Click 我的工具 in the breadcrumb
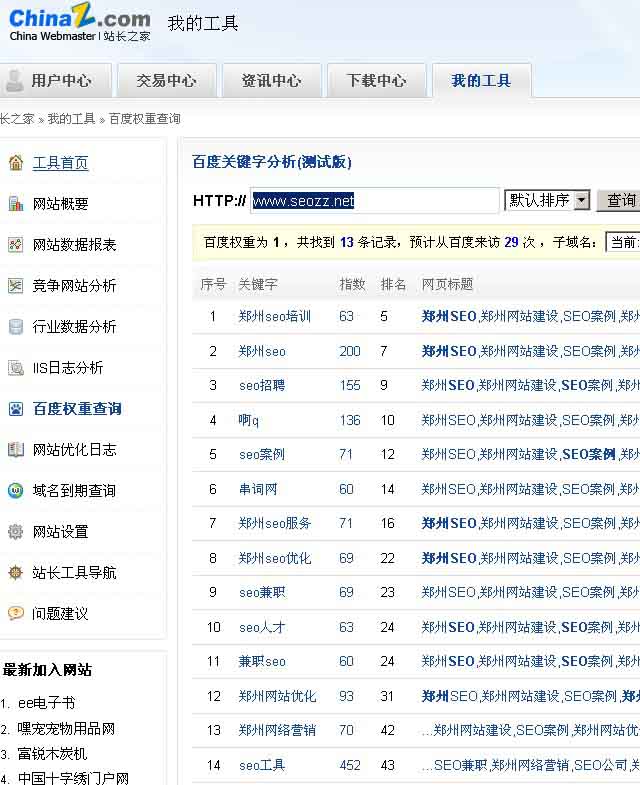The width and height of the screenshot is (640, 785). click(x=71, y=119)
